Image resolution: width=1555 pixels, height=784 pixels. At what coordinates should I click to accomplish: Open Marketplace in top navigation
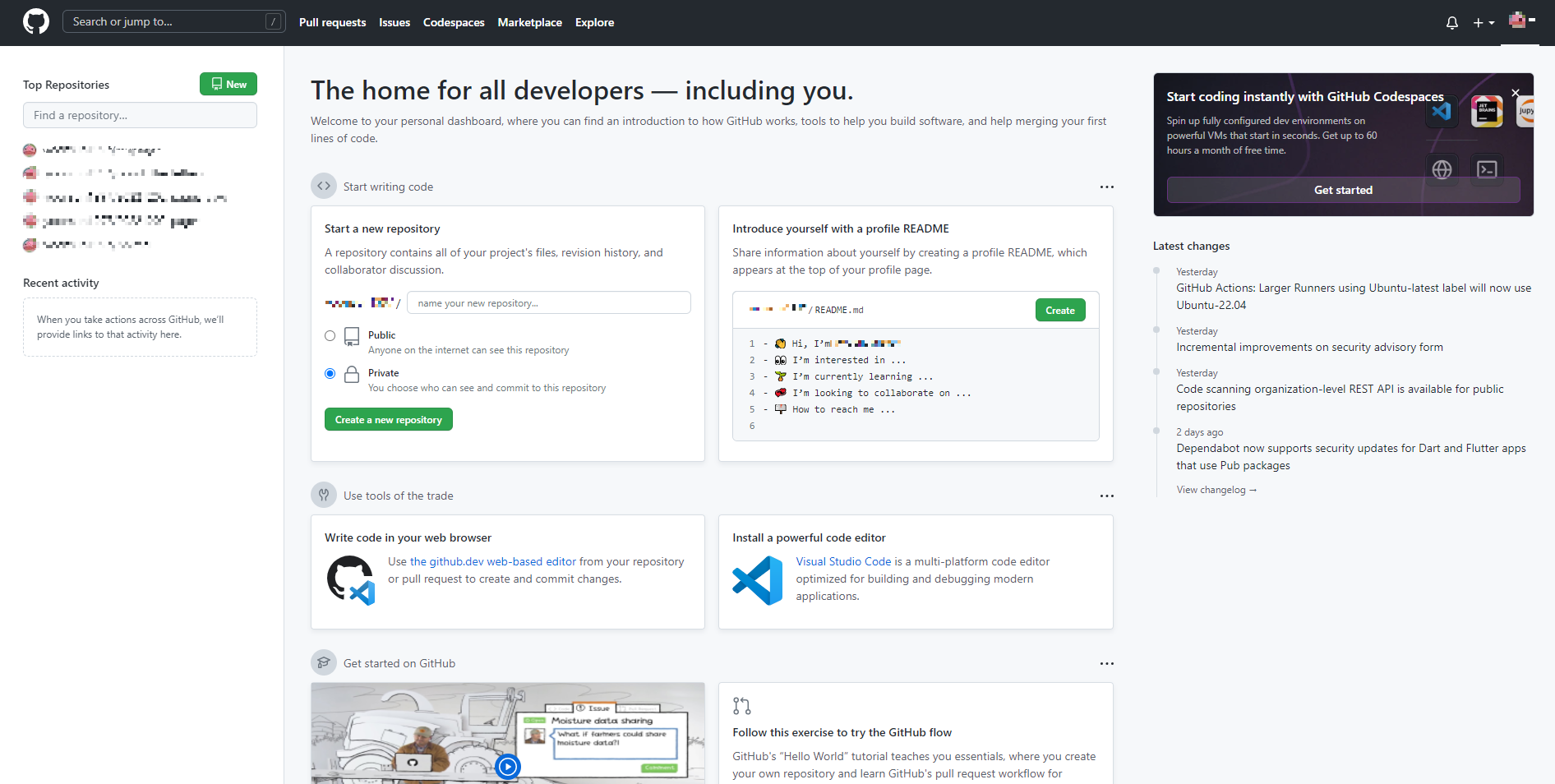[x=530, y=22]
